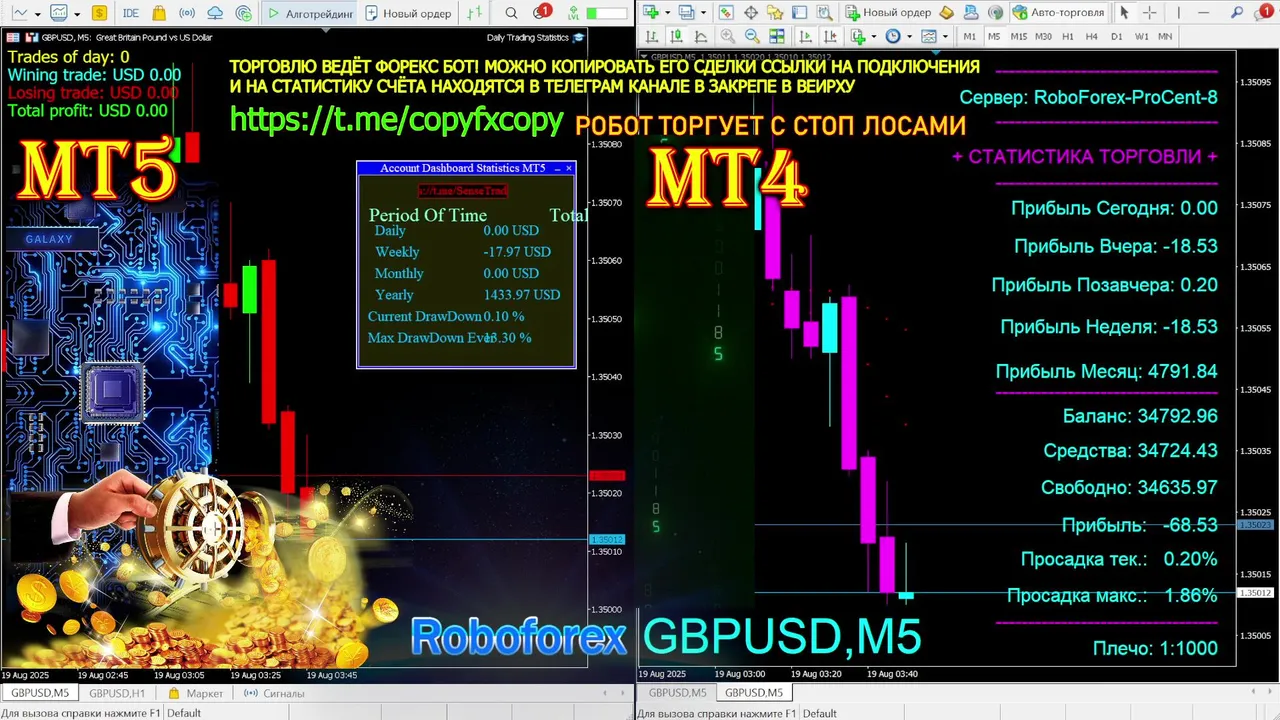This screenshot has height=720, width=1280.
Task: Expand MT4 profiles dropdown arrow
Action: [704, 13]
